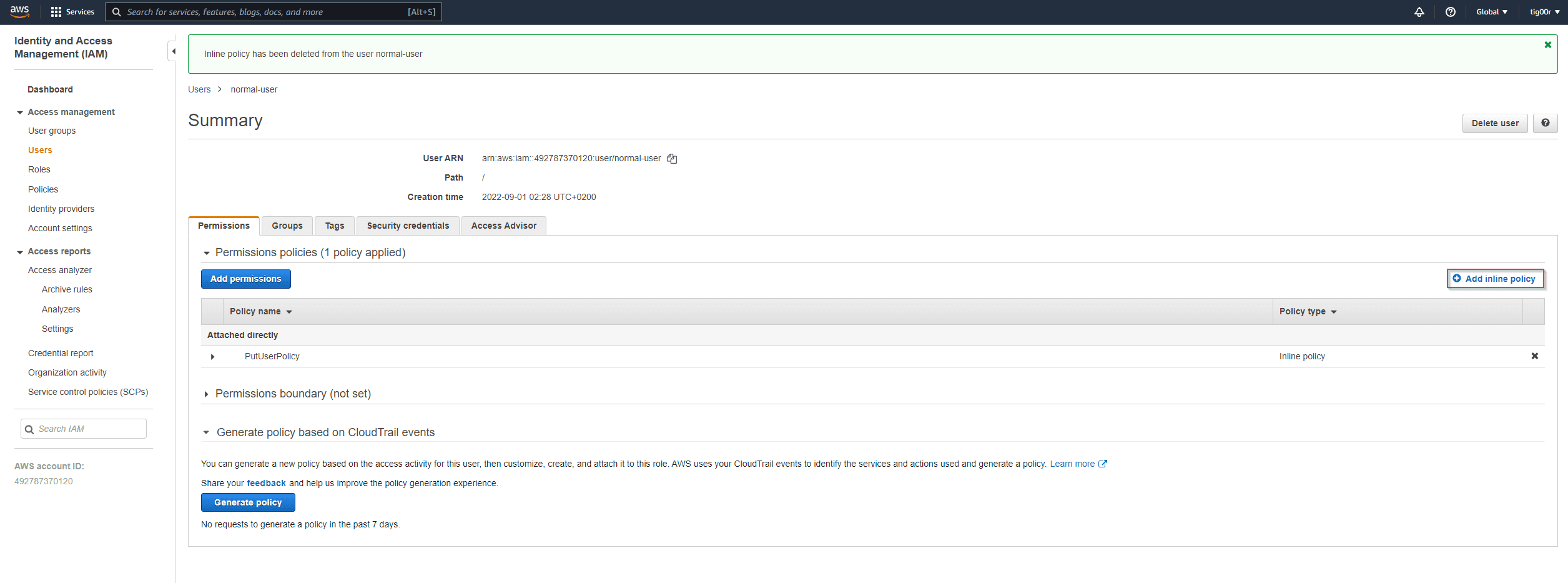
Task: Collapse the Access management nav group
Action: (x=20, y=112)
